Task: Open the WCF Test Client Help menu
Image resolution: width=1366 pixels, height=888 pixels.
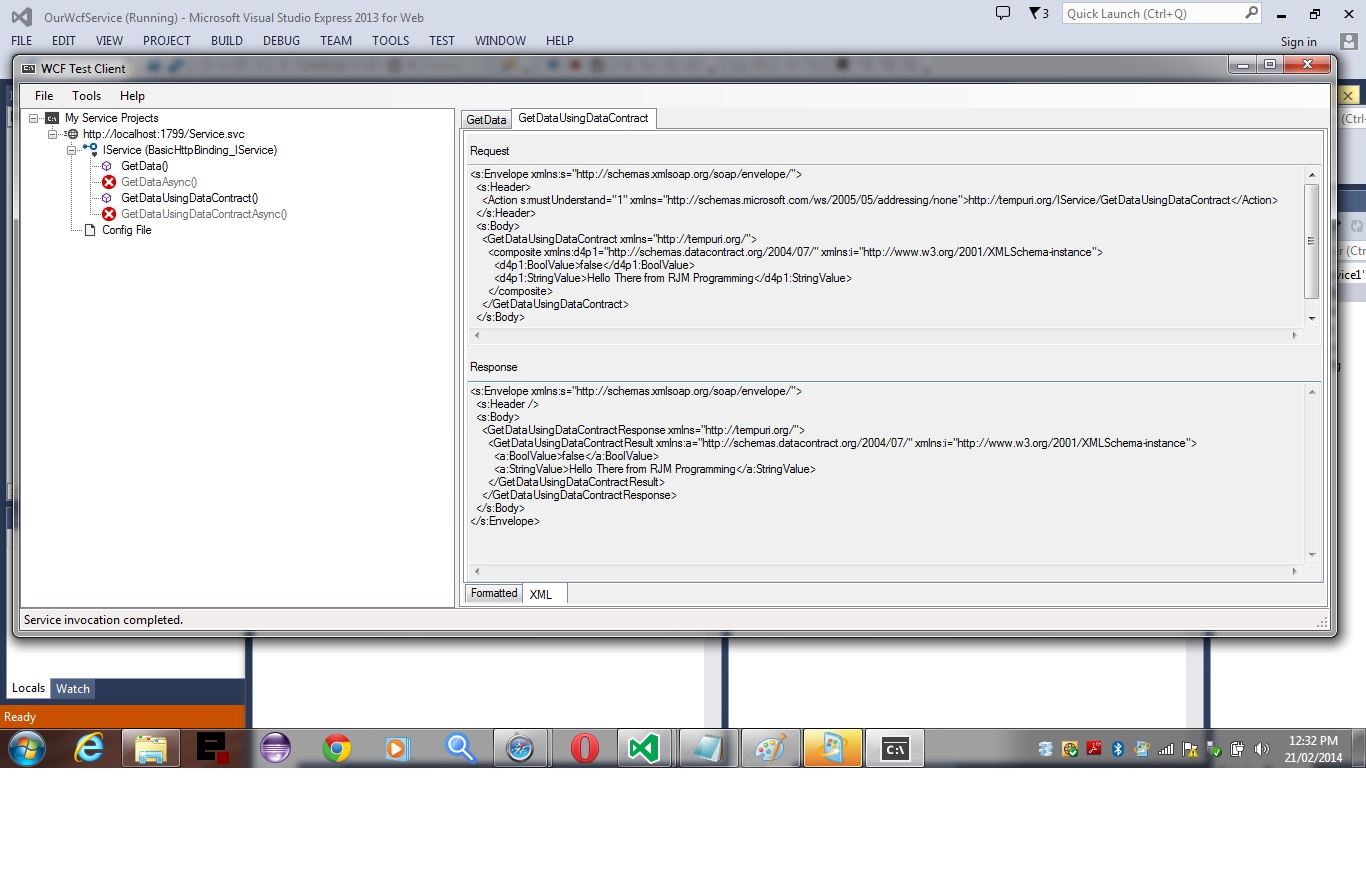Action: pos(132,96)
